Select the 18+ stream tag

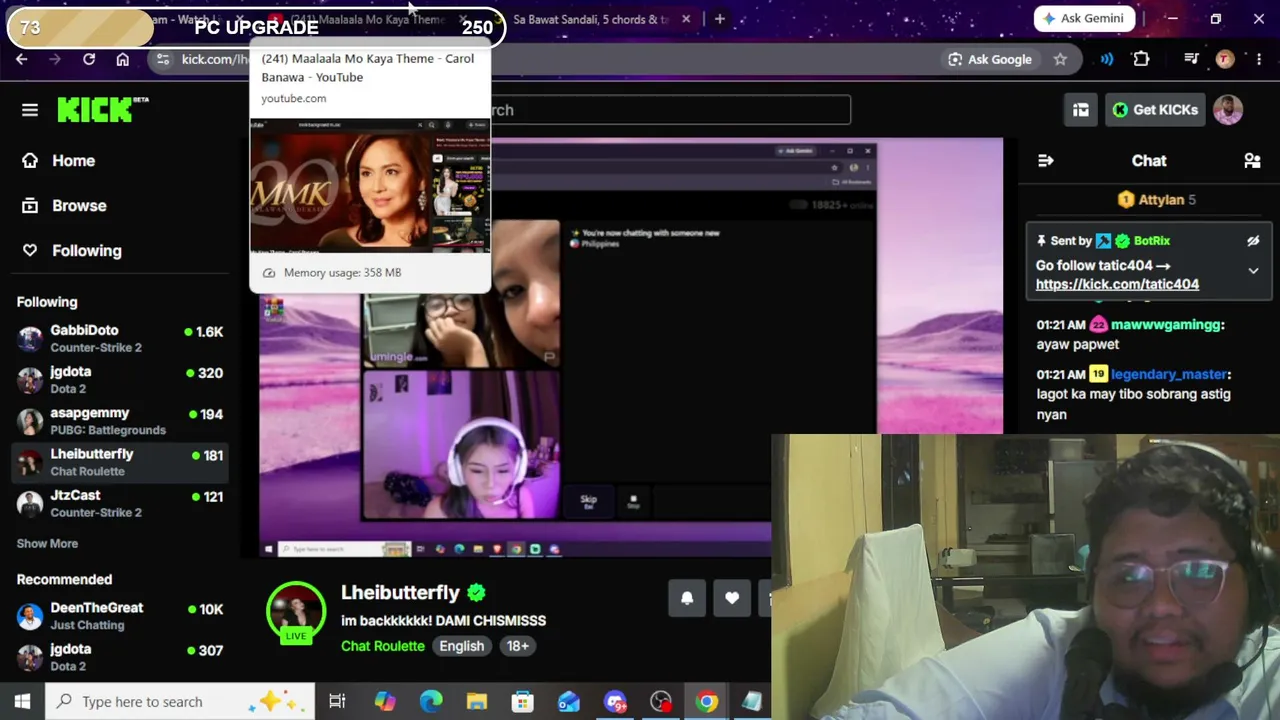(517, 646)
